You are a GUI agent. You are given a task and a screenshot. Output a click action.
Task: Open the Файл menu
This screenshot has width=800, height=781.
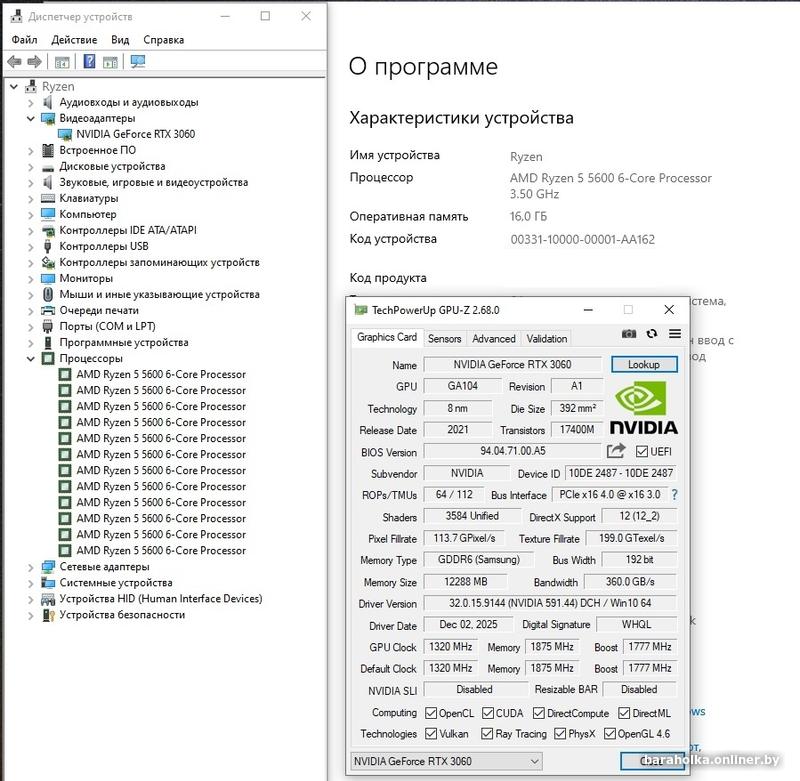click(x=24, y=40)
